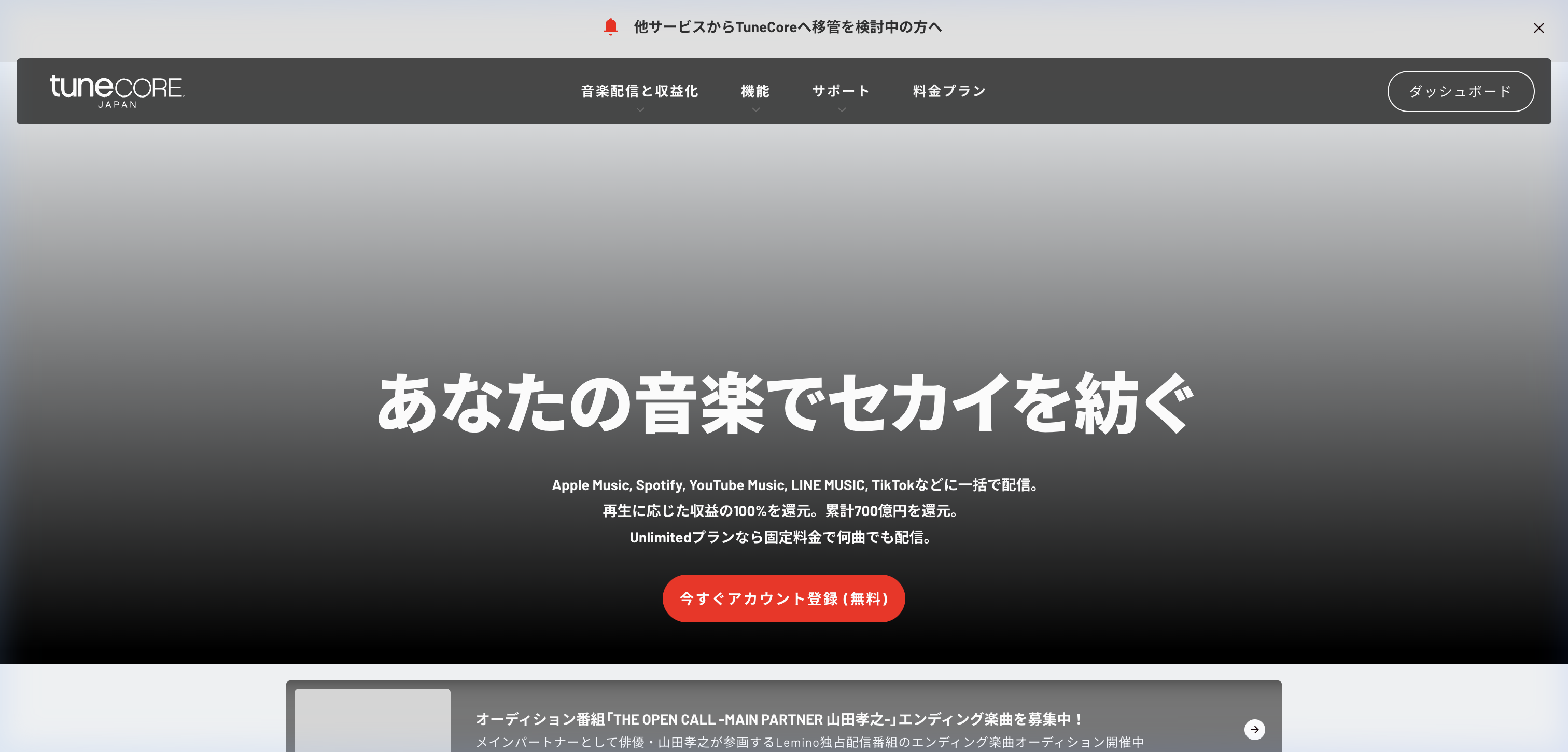The width and height of the screenshot is (1568, 752).
Task: Select the 音楽配信と収益化 navigation entry
Action: coord(640,90)
